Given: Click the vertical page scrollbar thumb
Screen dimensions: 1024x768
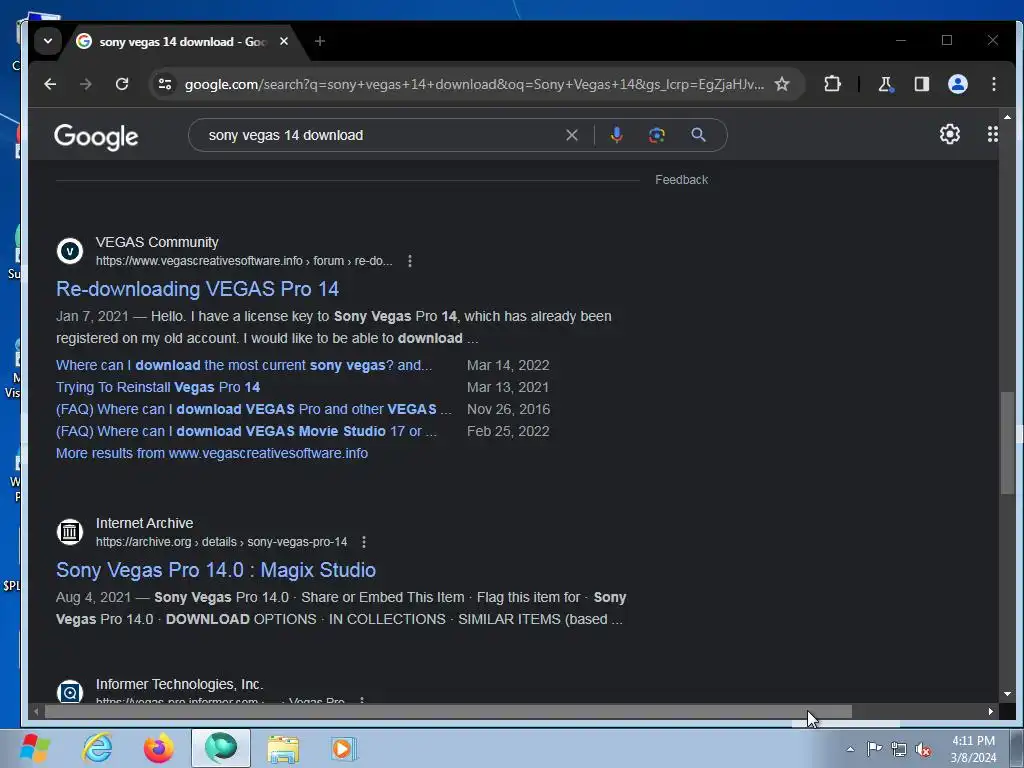Looking at the screenshot, I should click(1008, 443).
